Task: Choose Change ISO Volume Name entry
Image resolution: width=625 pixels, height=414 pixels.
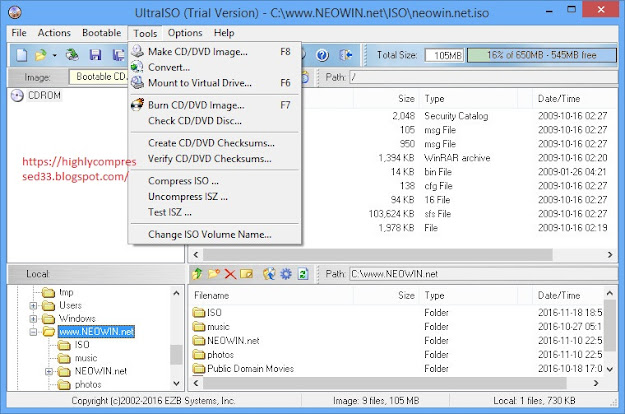Action: tap(214, 234)
